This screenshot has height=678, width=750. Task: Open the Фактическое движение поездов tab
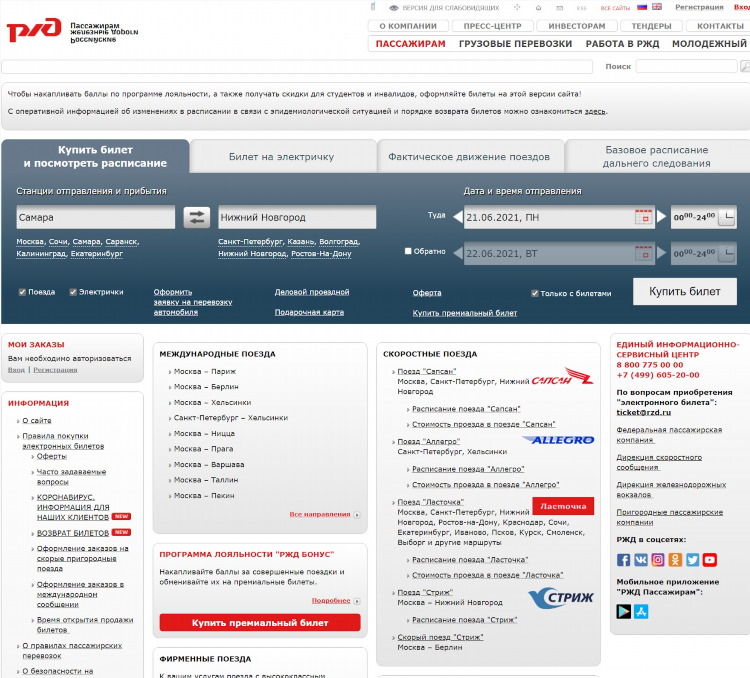[469, 156]
